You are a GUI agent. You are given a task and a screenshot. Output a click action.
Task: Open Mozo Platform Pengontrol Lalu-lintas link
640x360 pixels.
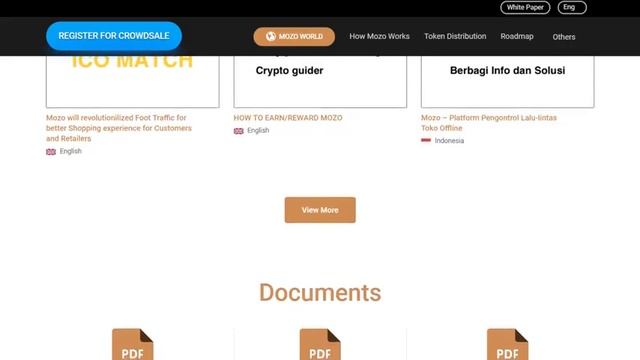tap(489, 122)
